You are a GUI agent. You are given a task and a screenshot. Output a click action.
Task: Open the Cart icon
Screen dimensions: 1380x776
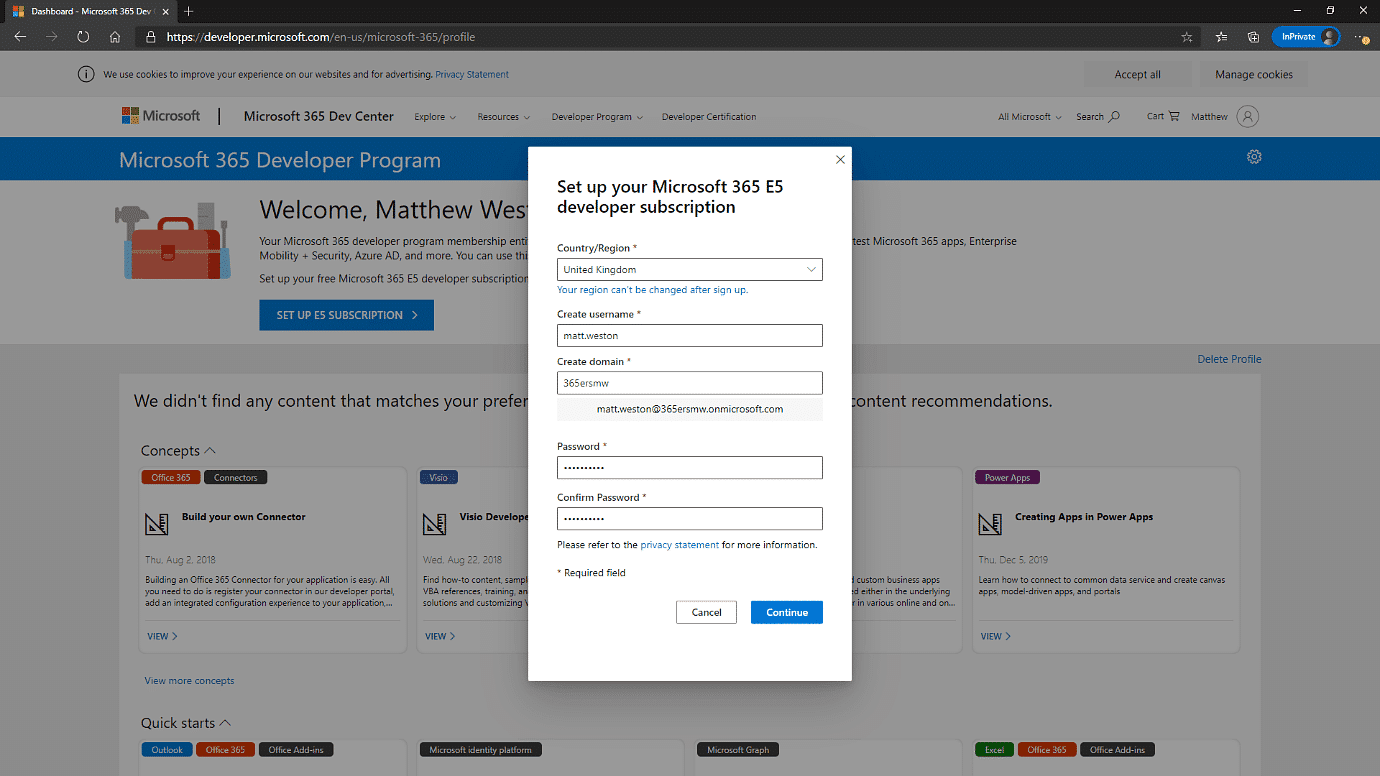[1163, 116]
